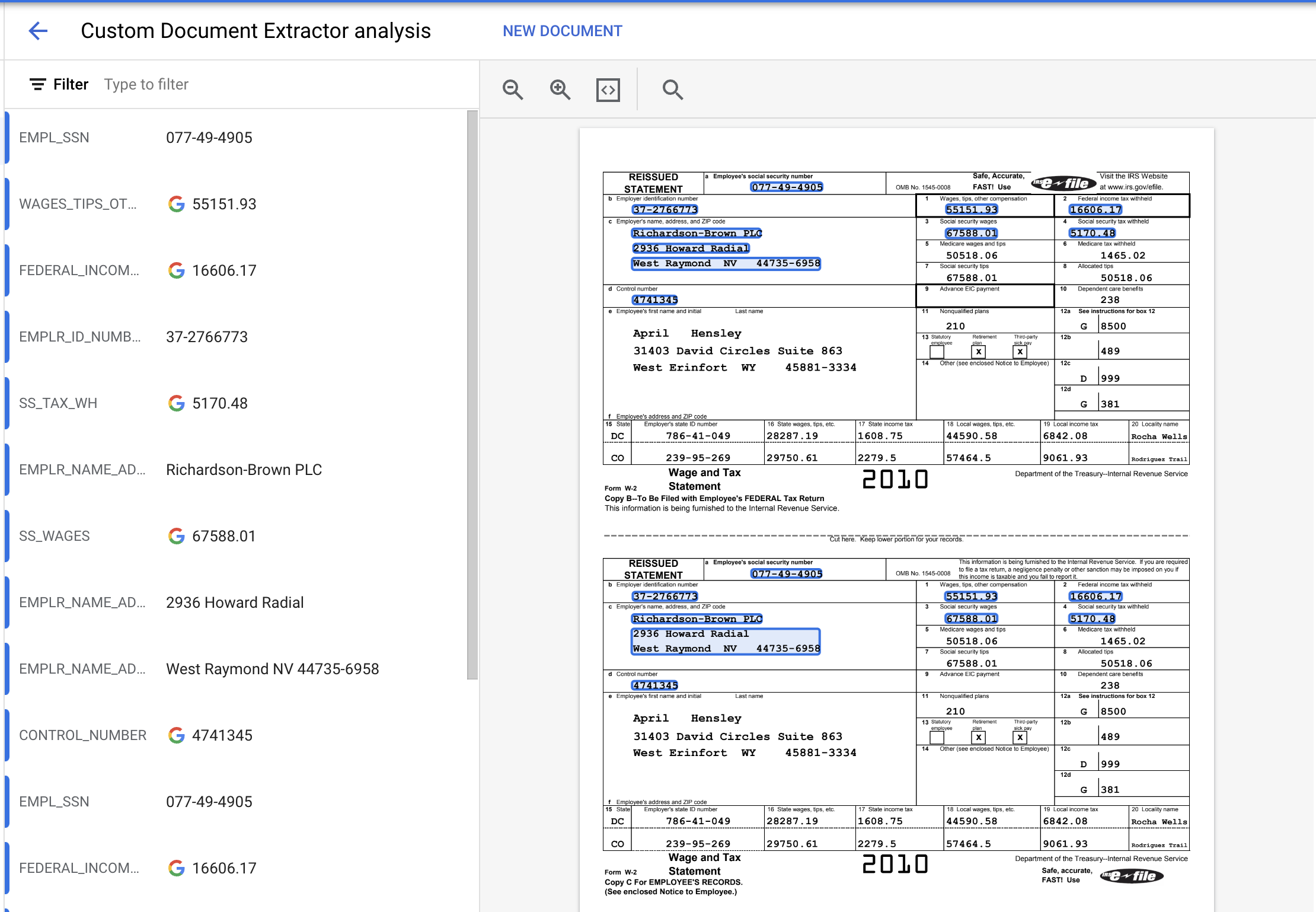Open the NEW DOCUMENT link
The height and width of the screenshot is (912, 1316).
[x=562, y=31]
